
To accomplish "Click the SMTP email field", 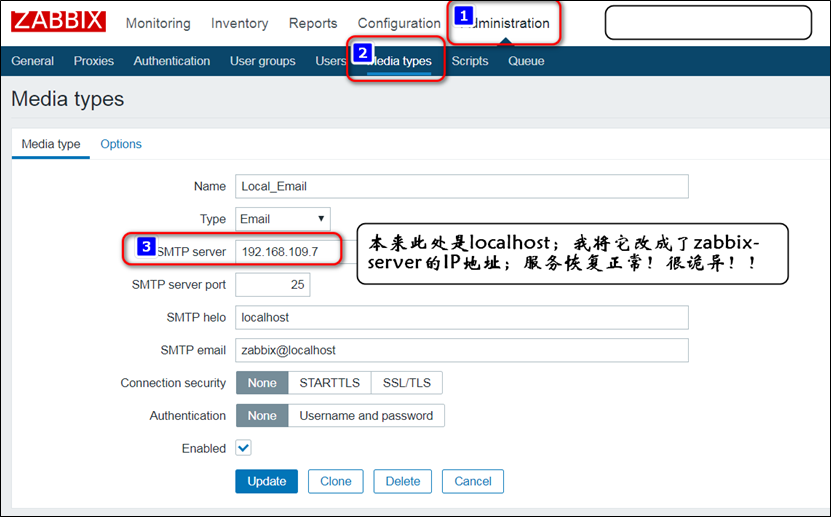I will [x=462, y=350].
